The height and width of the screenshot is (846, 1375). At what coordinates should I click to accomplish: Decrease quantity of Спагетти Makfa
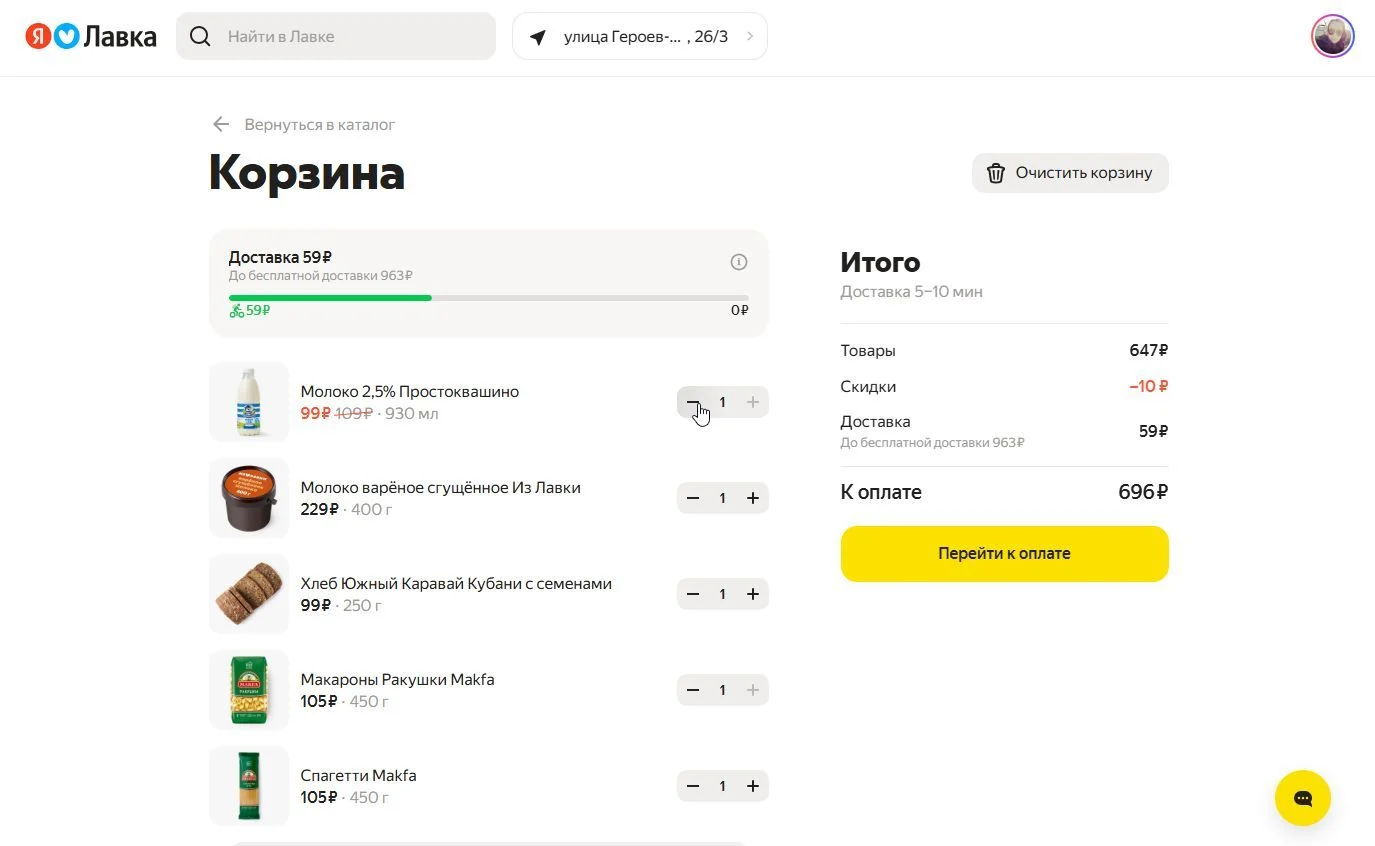pos(693,786)
